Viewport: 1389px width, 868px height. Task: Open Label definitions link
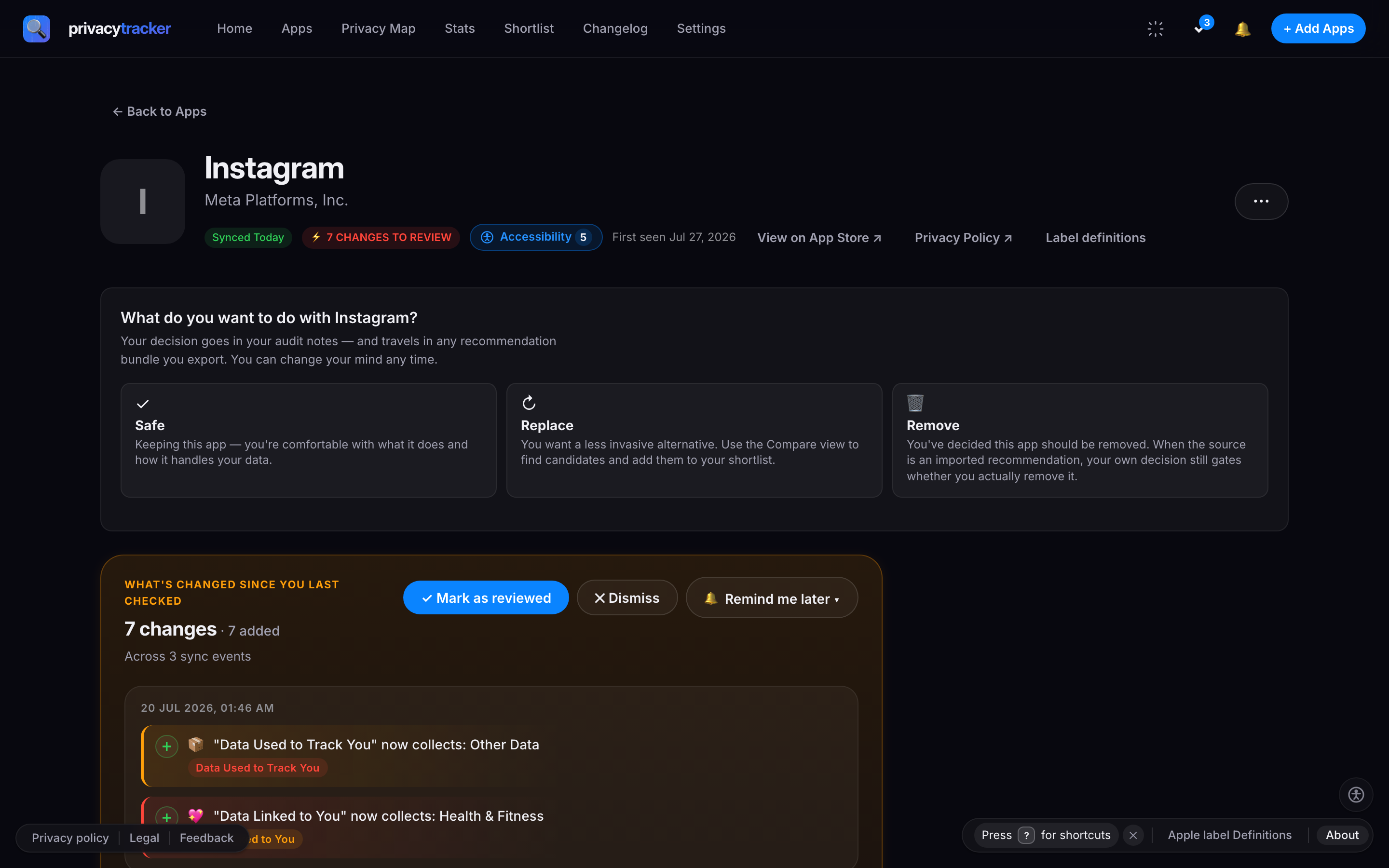1095,238
